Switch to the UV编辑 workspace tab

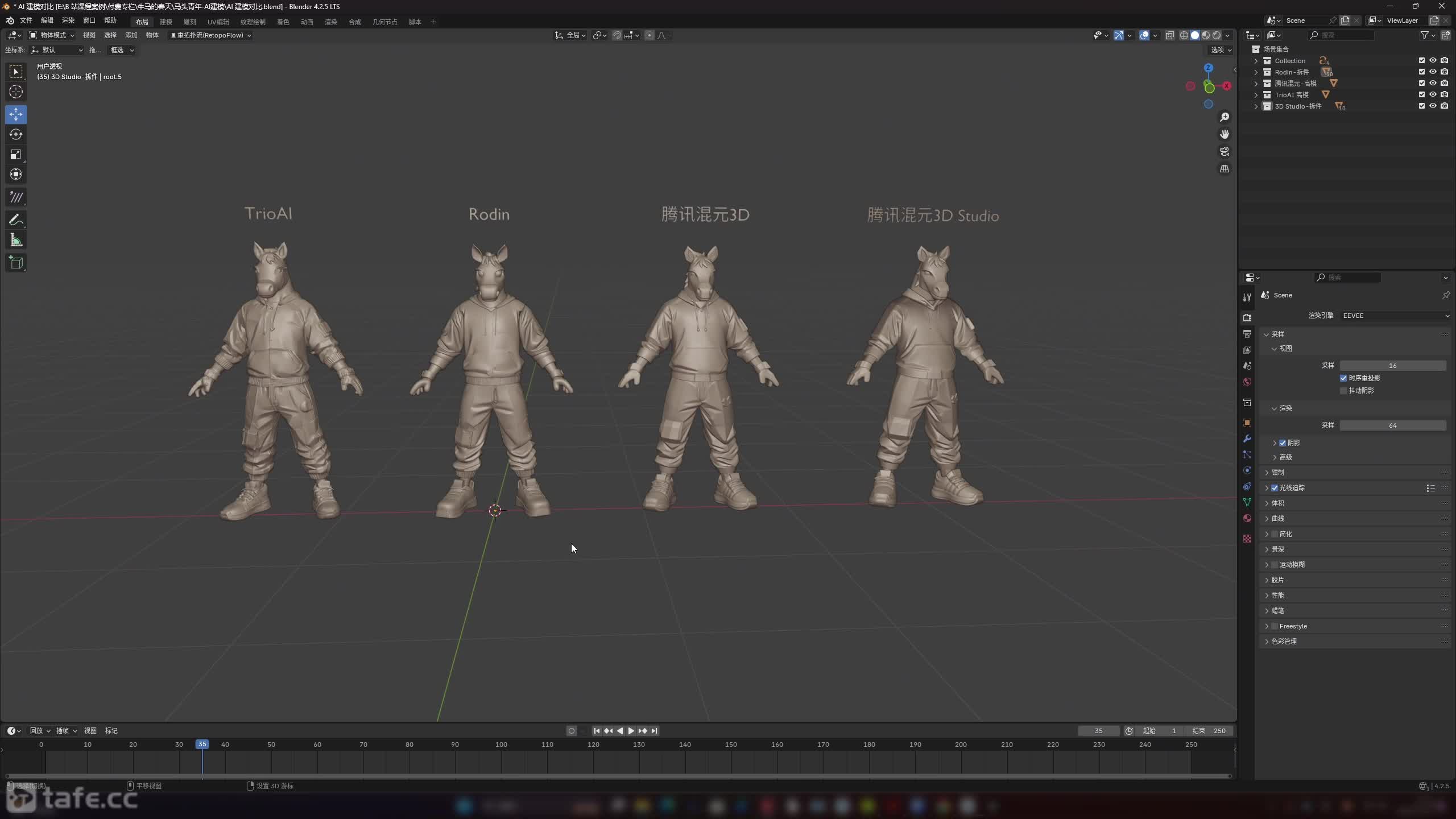click(218, 22)
